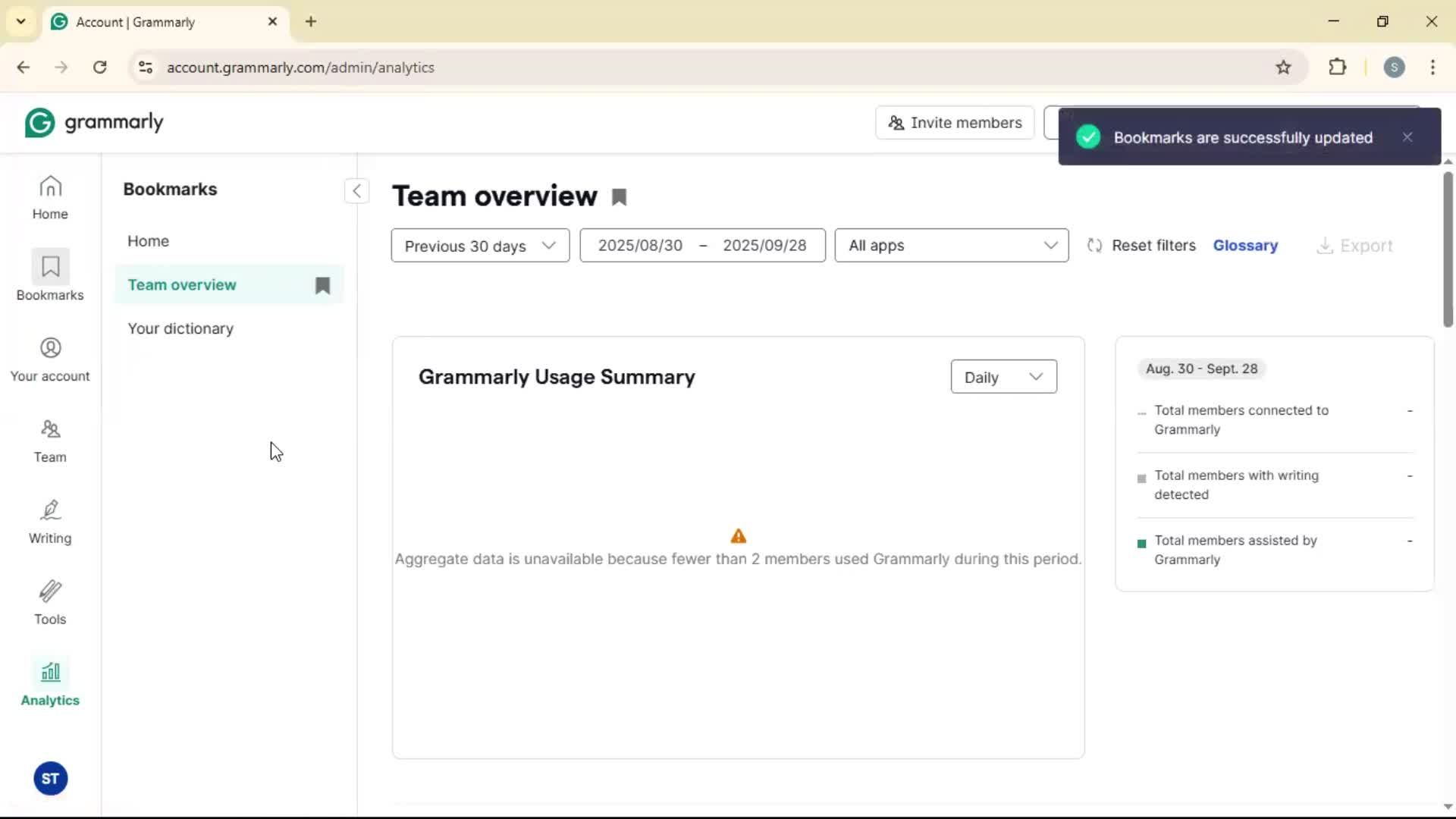Viewport: 1456px width, 819px height.
Task: Remove Team overview bookmark in the Bookmarks list
Action: 322,285
